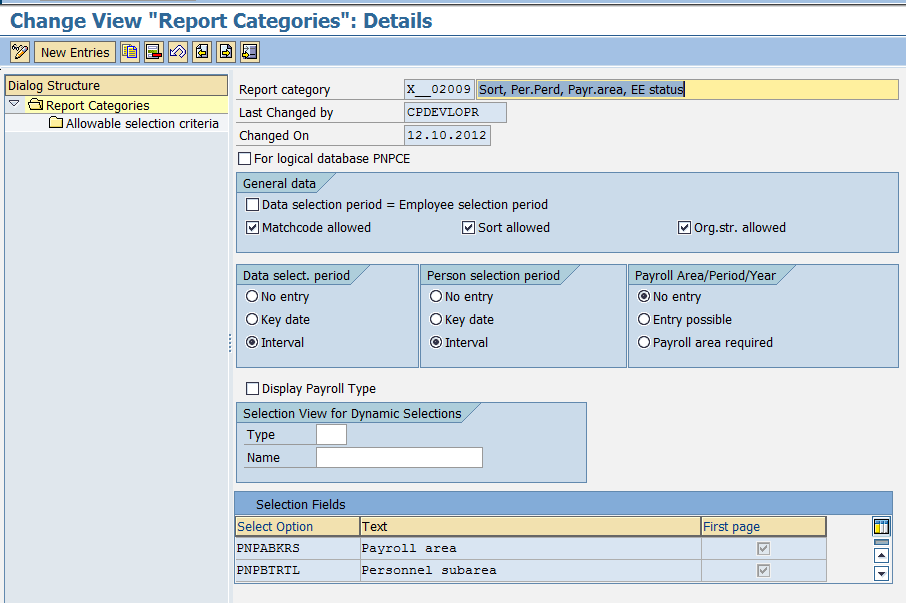Select Interval under Data select. period

pos(252,343)
